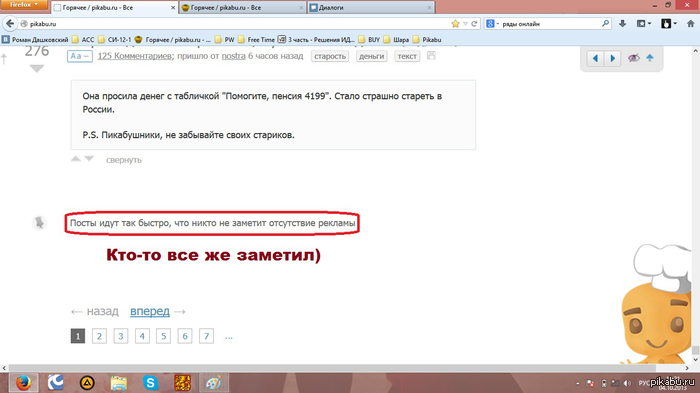The height and width of the screenshot is (393, 700).
Task: Go to page 5
Action: [x=163, y=336]
